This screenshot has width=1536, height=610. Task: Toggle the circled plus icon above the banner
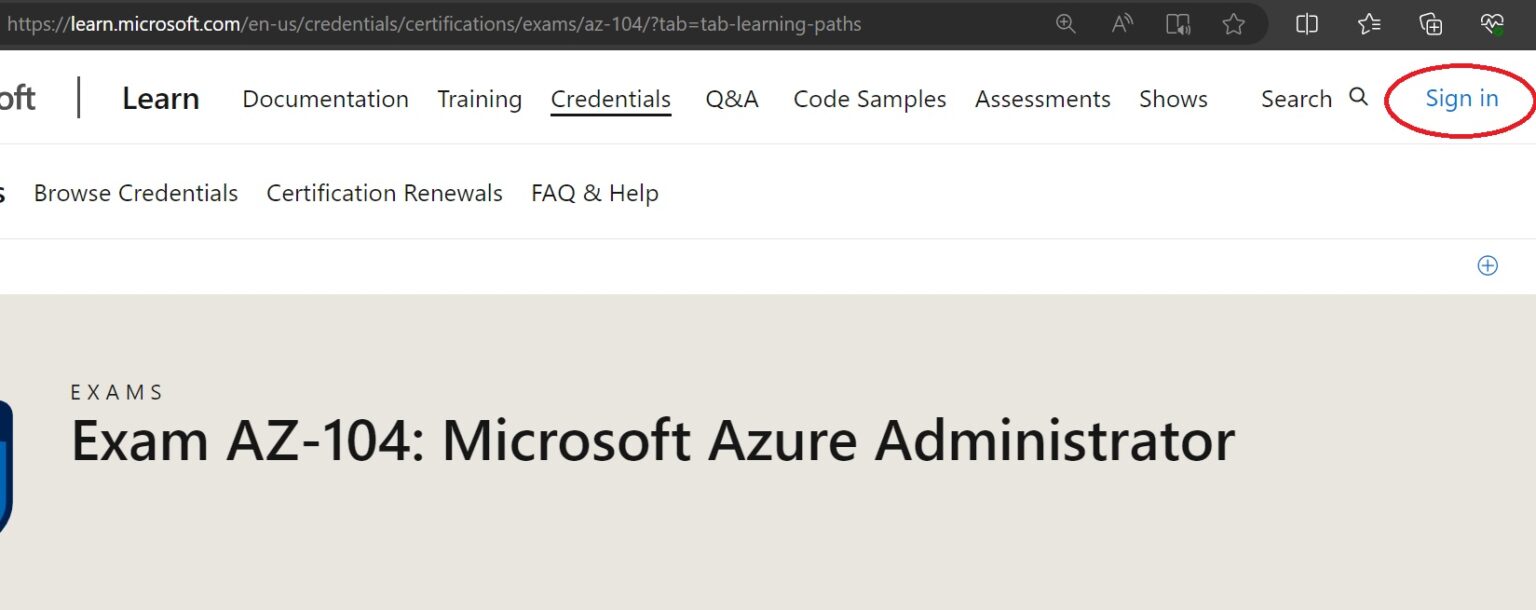[x=1487, y=265]
